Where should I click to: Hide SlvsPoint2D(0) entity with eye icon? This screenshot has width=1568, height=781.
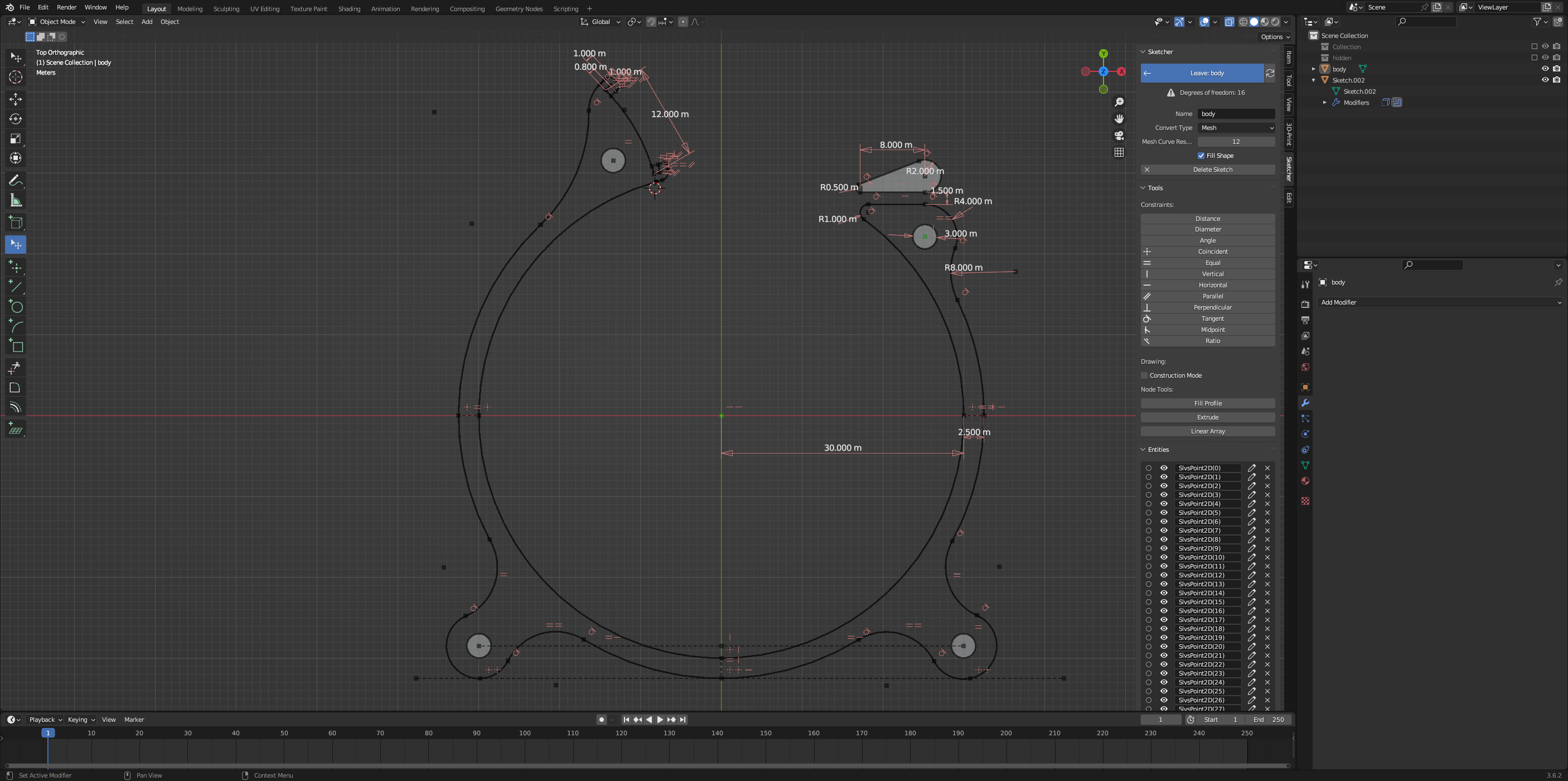tap(1164, 468)
